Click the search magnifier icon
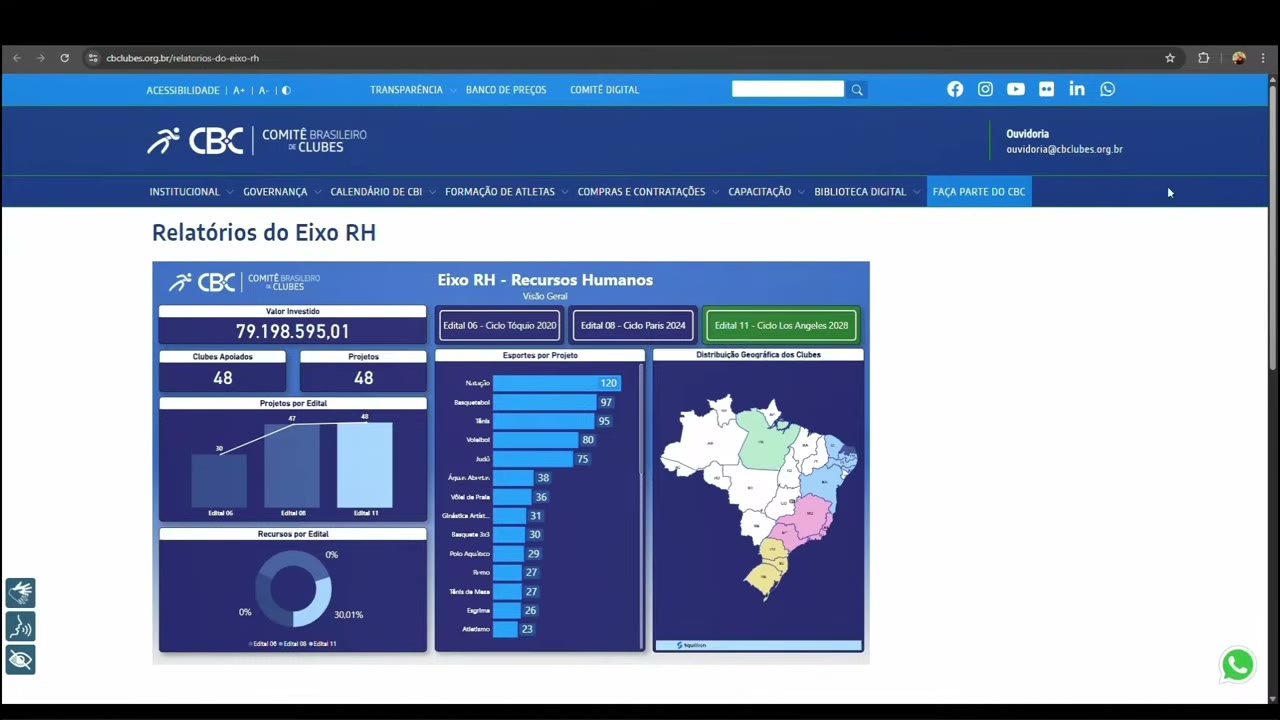Viewport: 1280px width, 720px height. tap(857, 90)
